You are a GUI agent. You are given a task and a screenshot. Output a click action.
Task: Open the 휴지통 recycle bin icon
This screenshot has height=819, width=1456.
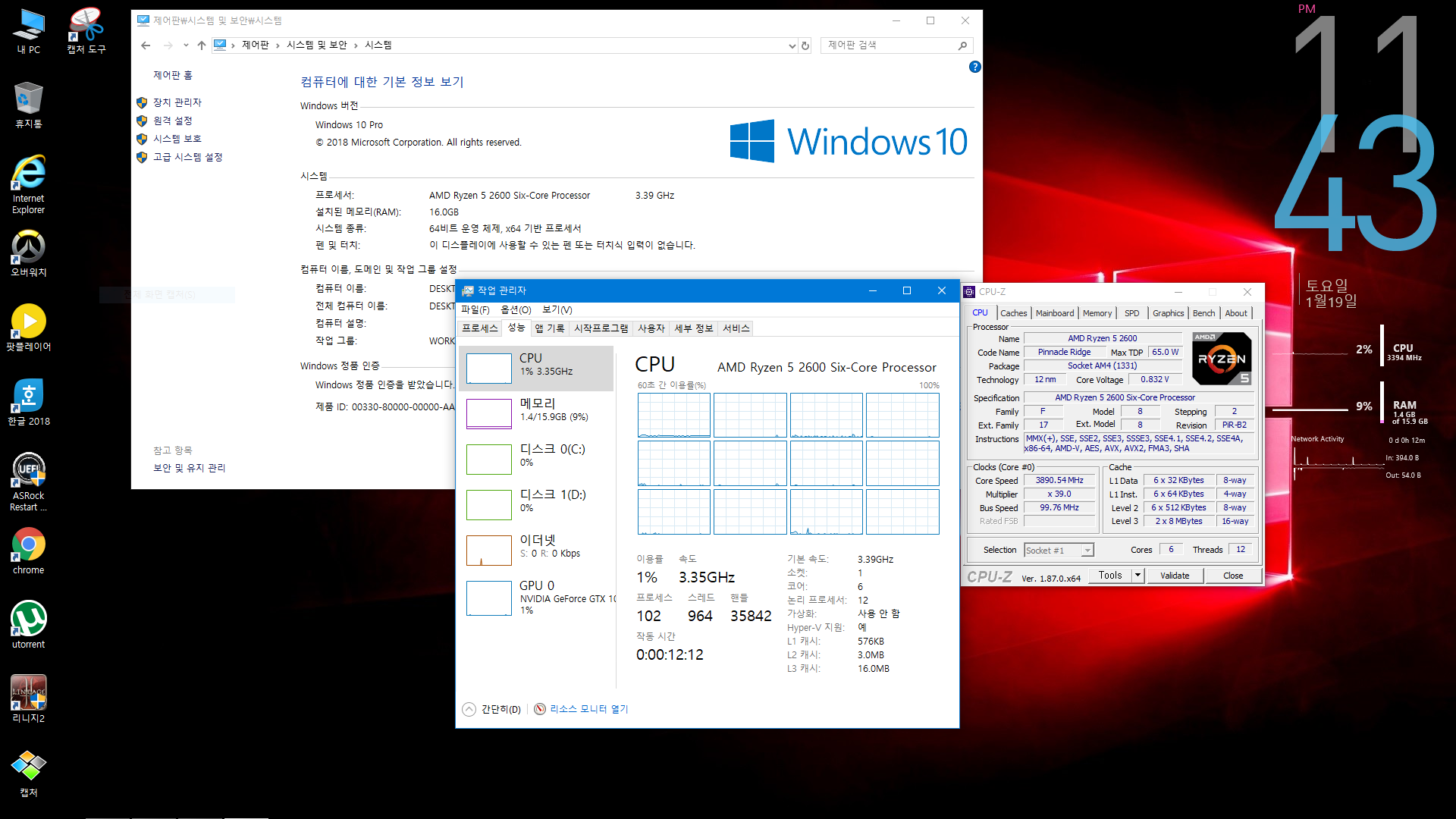coord(29,105)
